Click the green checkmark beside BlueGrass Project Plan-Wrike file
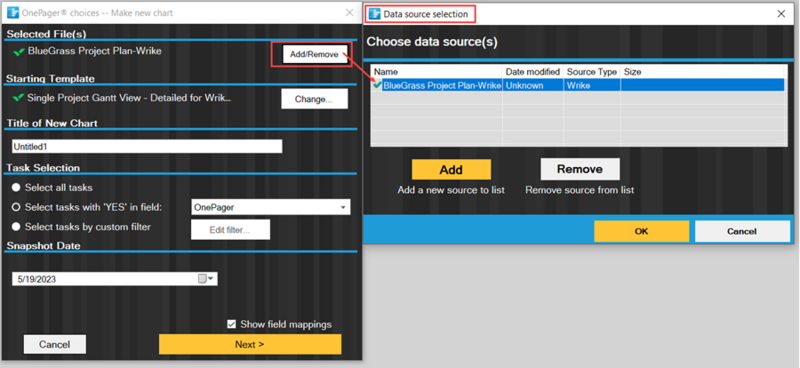 tap(19, 52)
